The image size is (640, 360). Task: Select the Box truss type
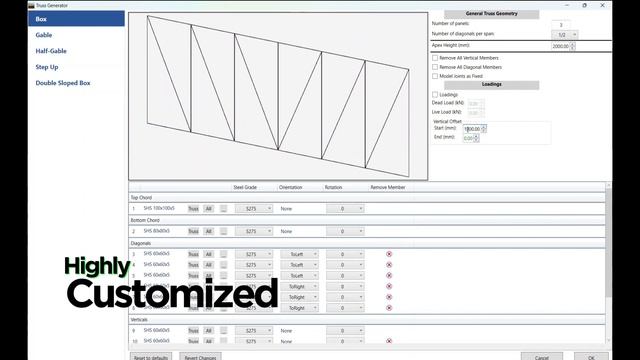click(76, 19)
